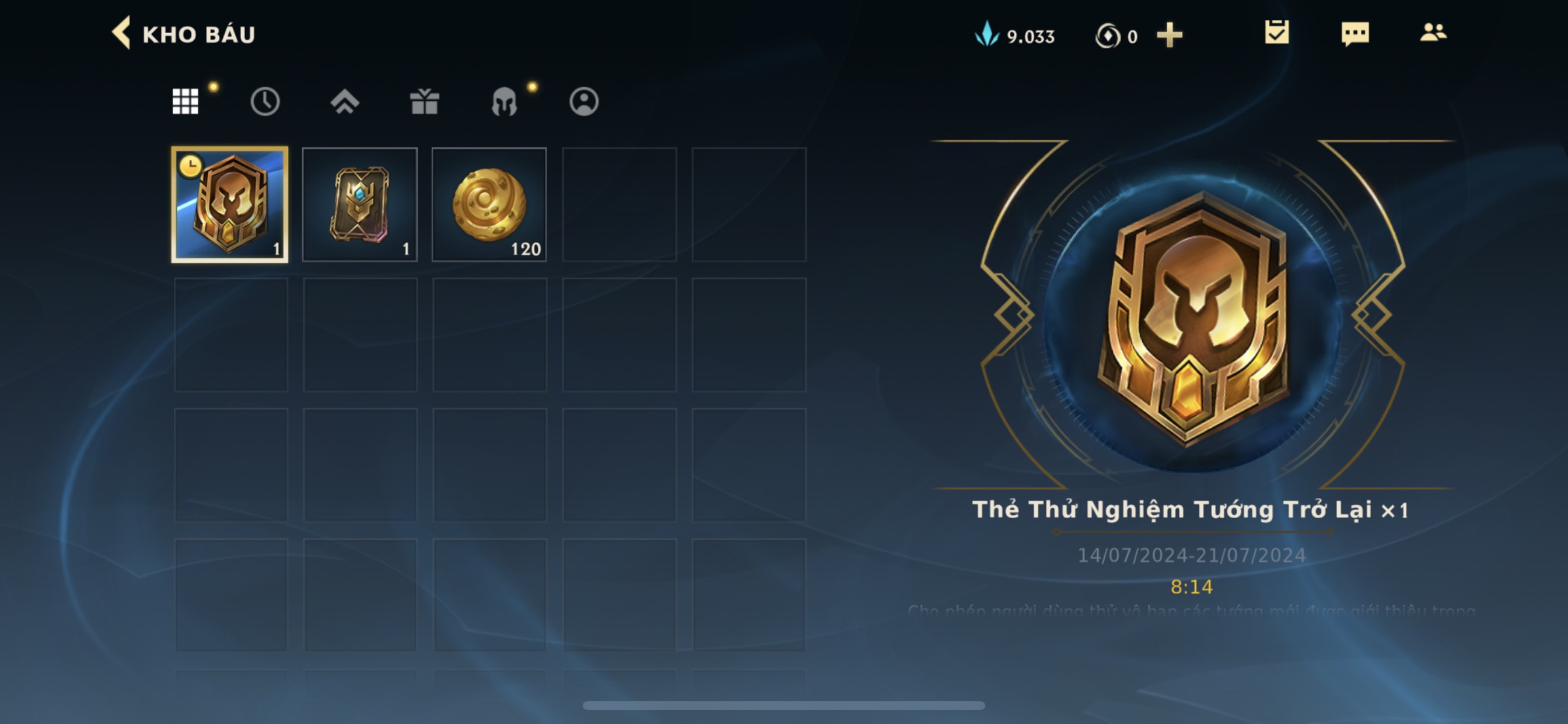Open the double-chevron upgrade filter tab
This screenshot has width=1568, height=724.
click(x=345, y=101)
